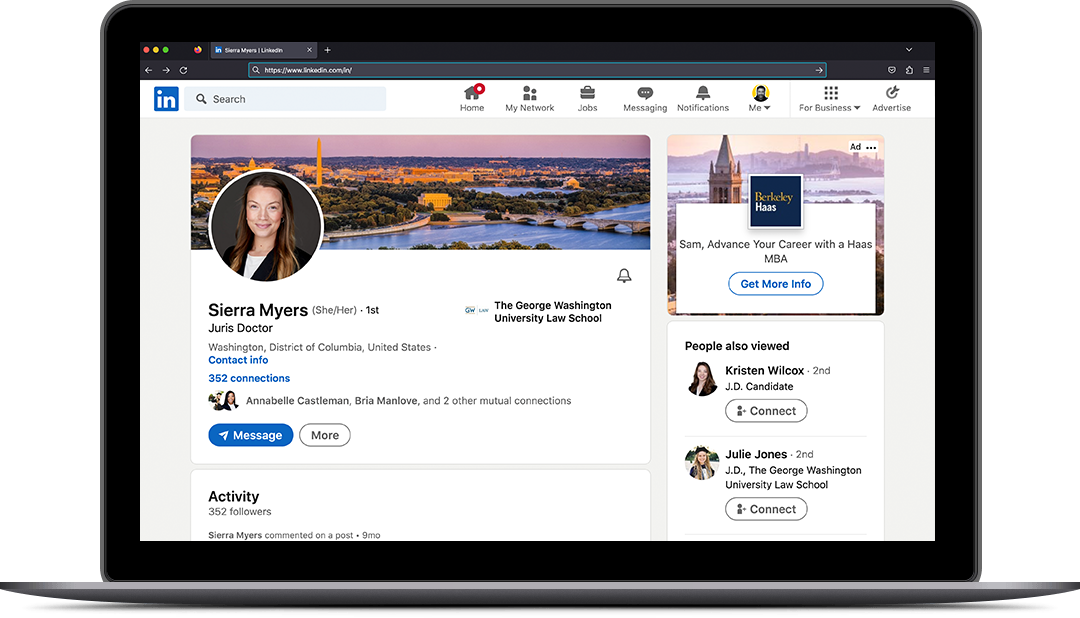Open a new browser tab
The image size is (1080, 618).
pos(327,50)
